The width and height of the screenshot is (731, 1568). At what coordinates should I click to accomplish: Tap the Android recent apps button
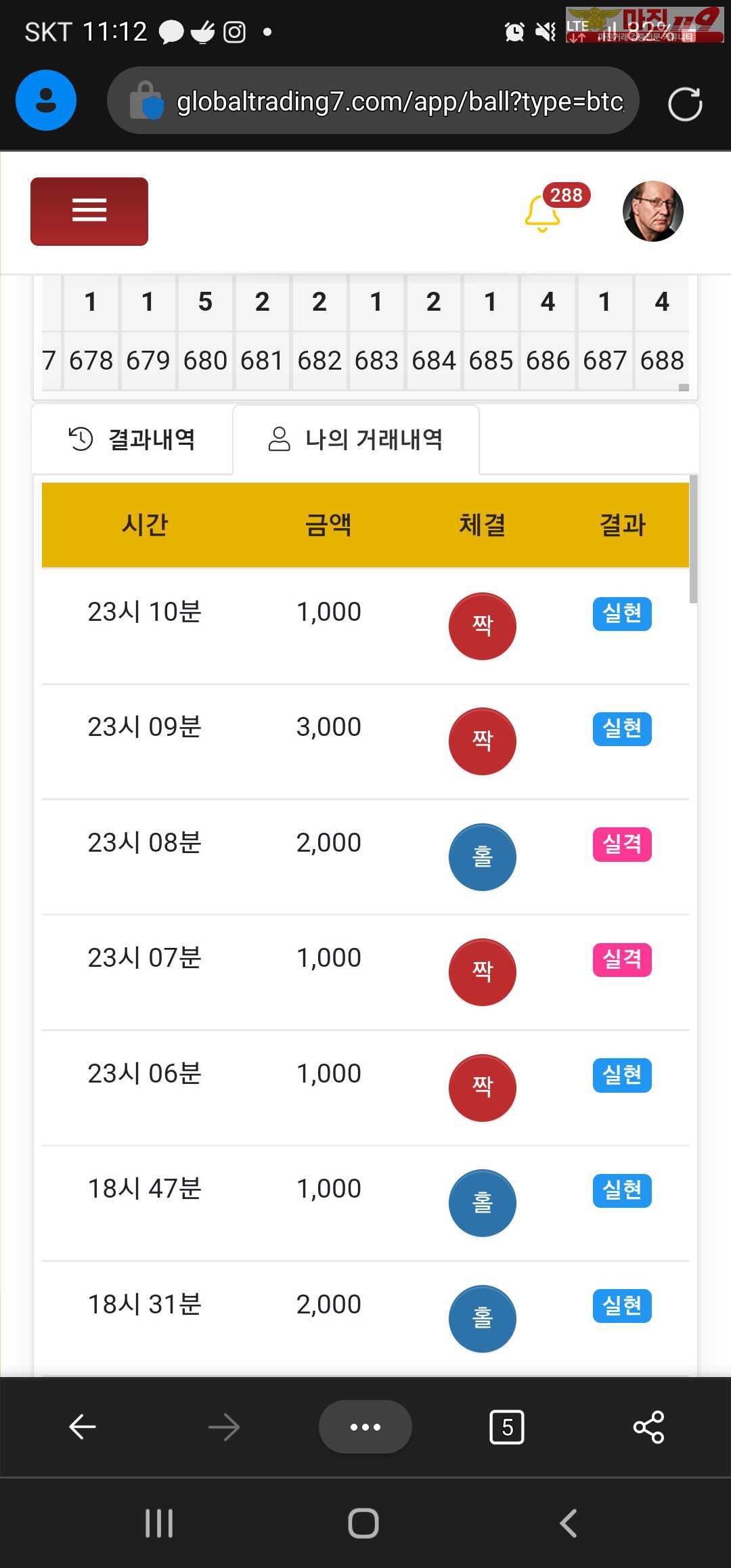click(159, 1523)
